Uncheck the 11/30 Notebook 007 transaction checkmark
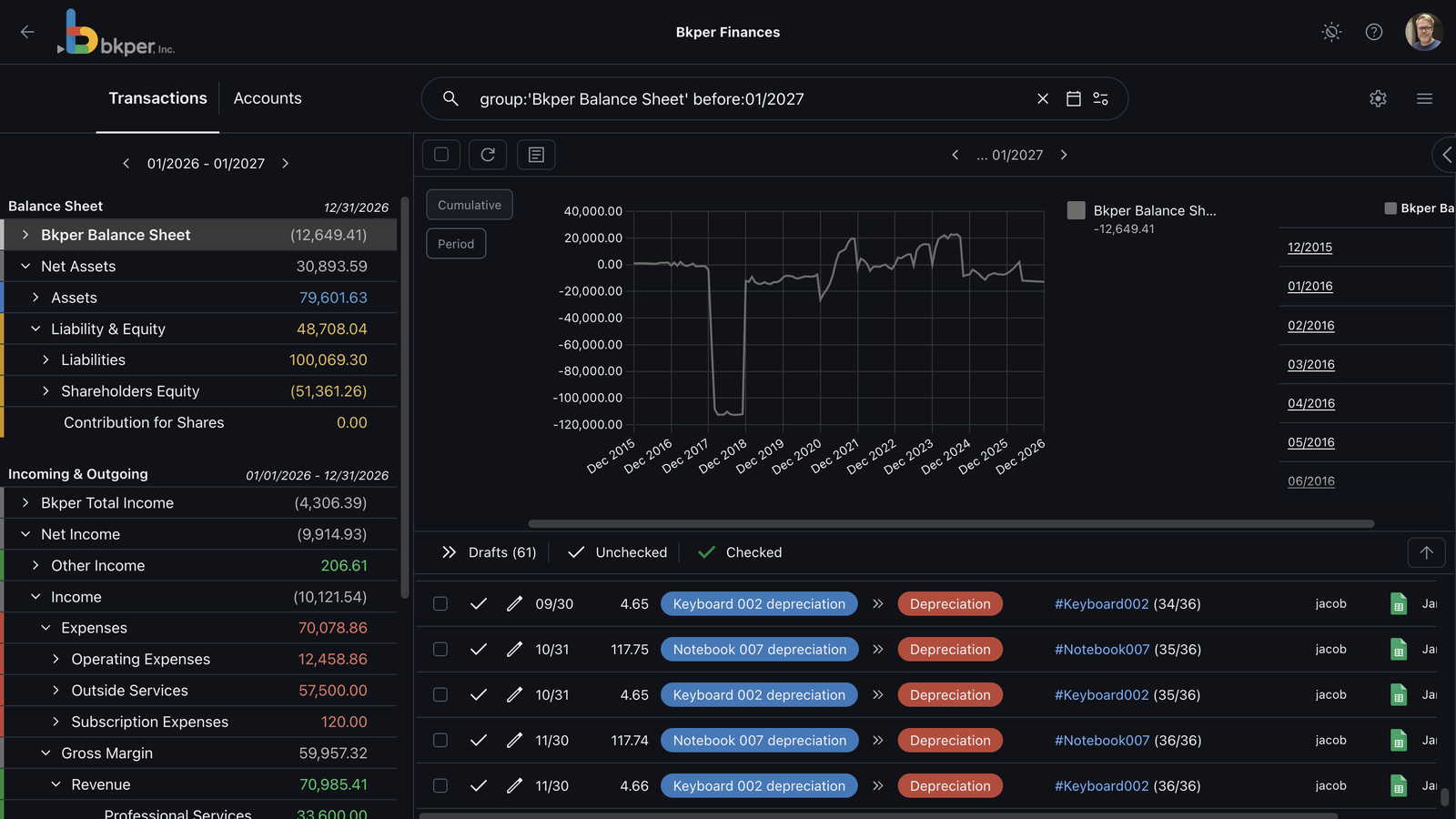This screenshot has height=819, width=1456. click(479, 740)
